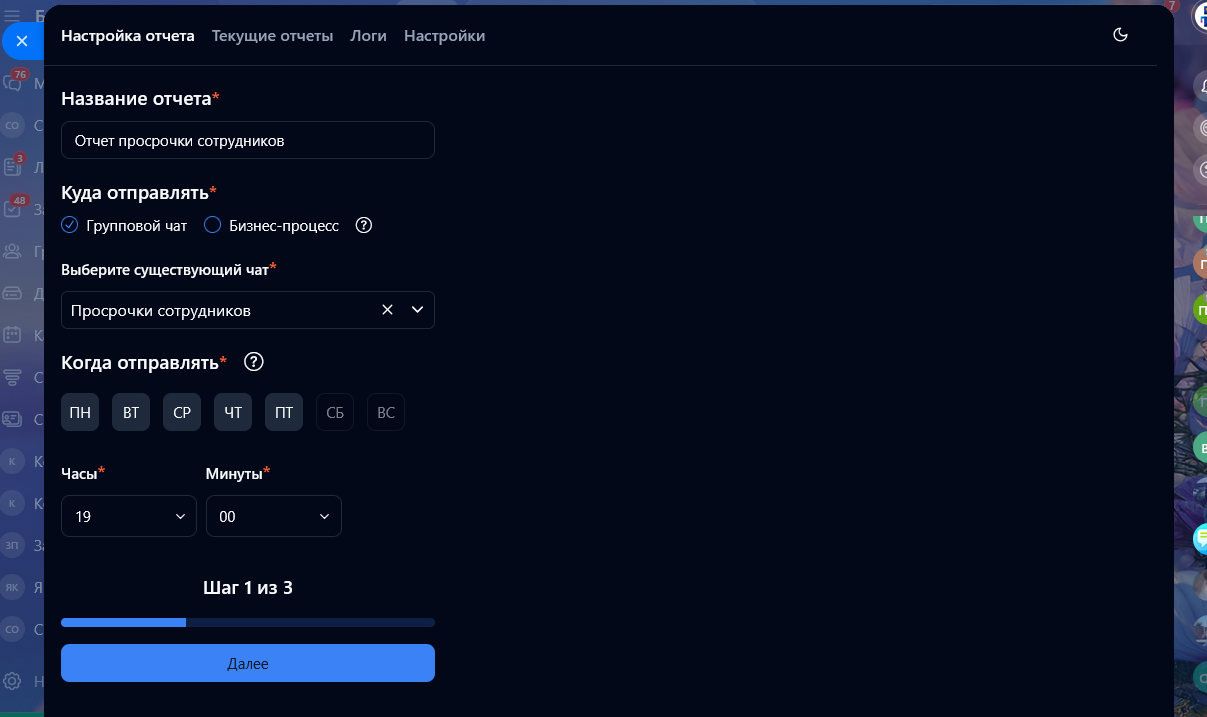Viewport: 1207px width, 717px height.
Task: Select the Бизнес-процесс option
Action: tap(212, 225)
